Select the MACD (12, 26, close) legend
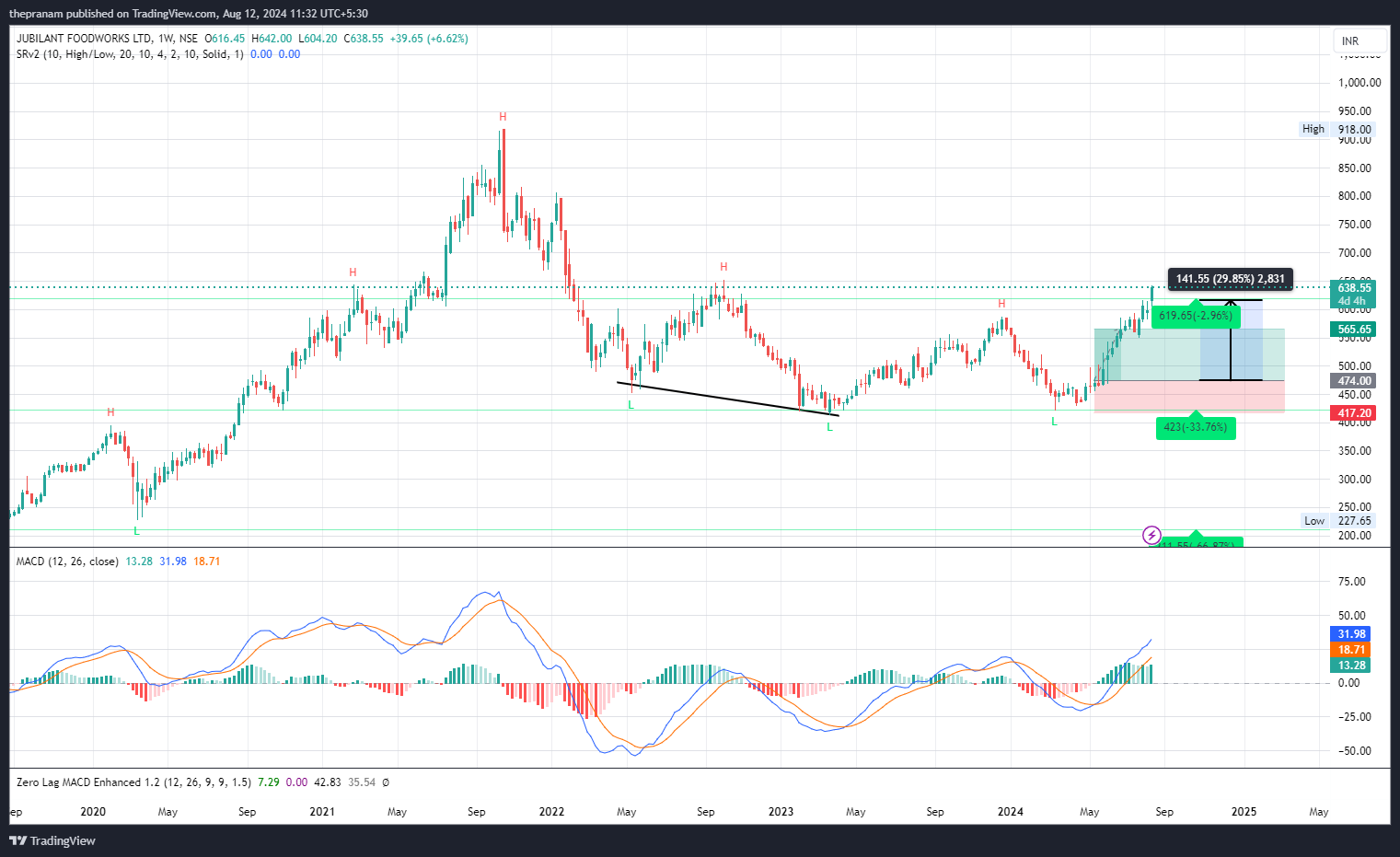Viewport: 1400px width, 857px height. point(67,562)
